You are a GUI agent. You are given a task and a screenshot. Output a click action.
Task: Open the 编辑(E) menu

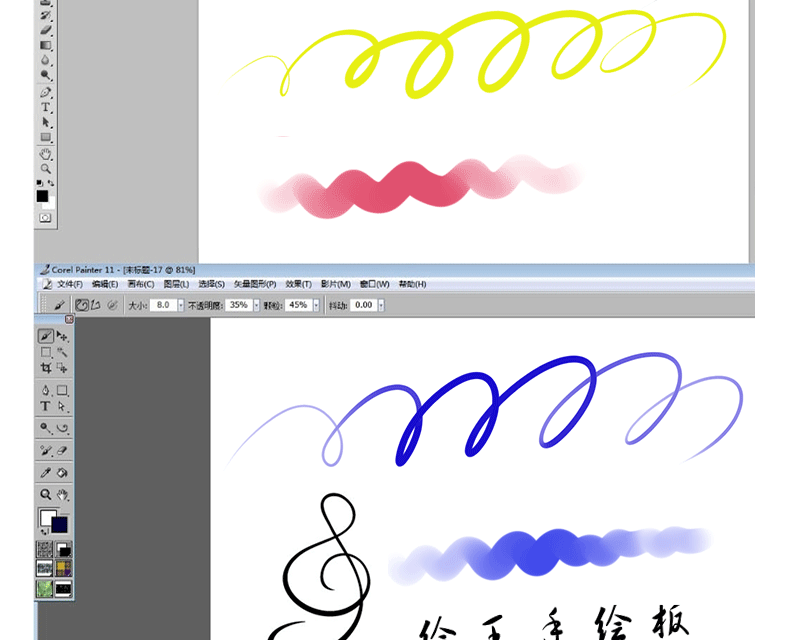[x=105, y=284]
